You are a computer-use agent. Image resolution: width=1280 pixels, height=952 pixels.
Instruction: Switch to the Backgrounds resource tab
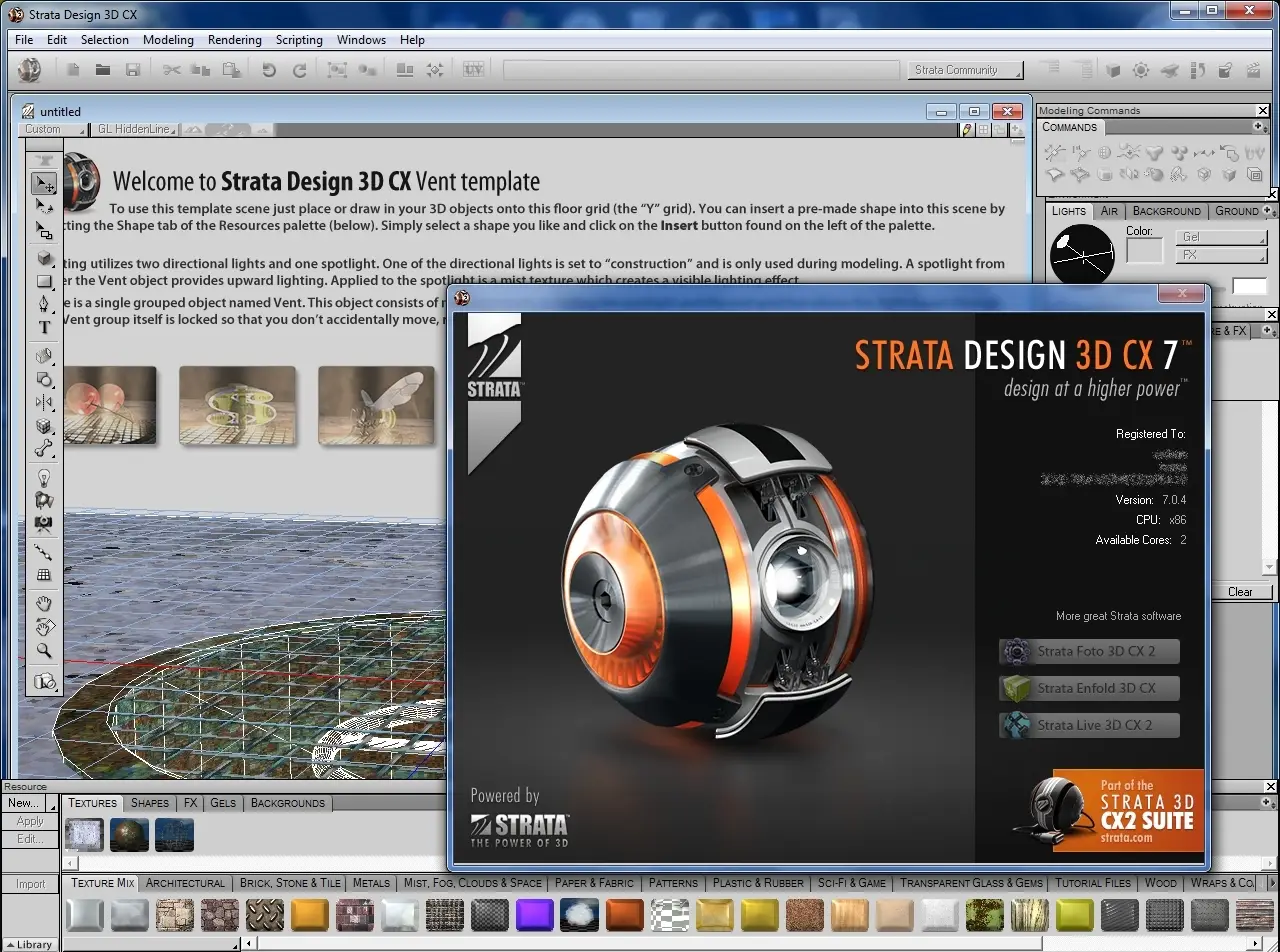click(288, 803)
